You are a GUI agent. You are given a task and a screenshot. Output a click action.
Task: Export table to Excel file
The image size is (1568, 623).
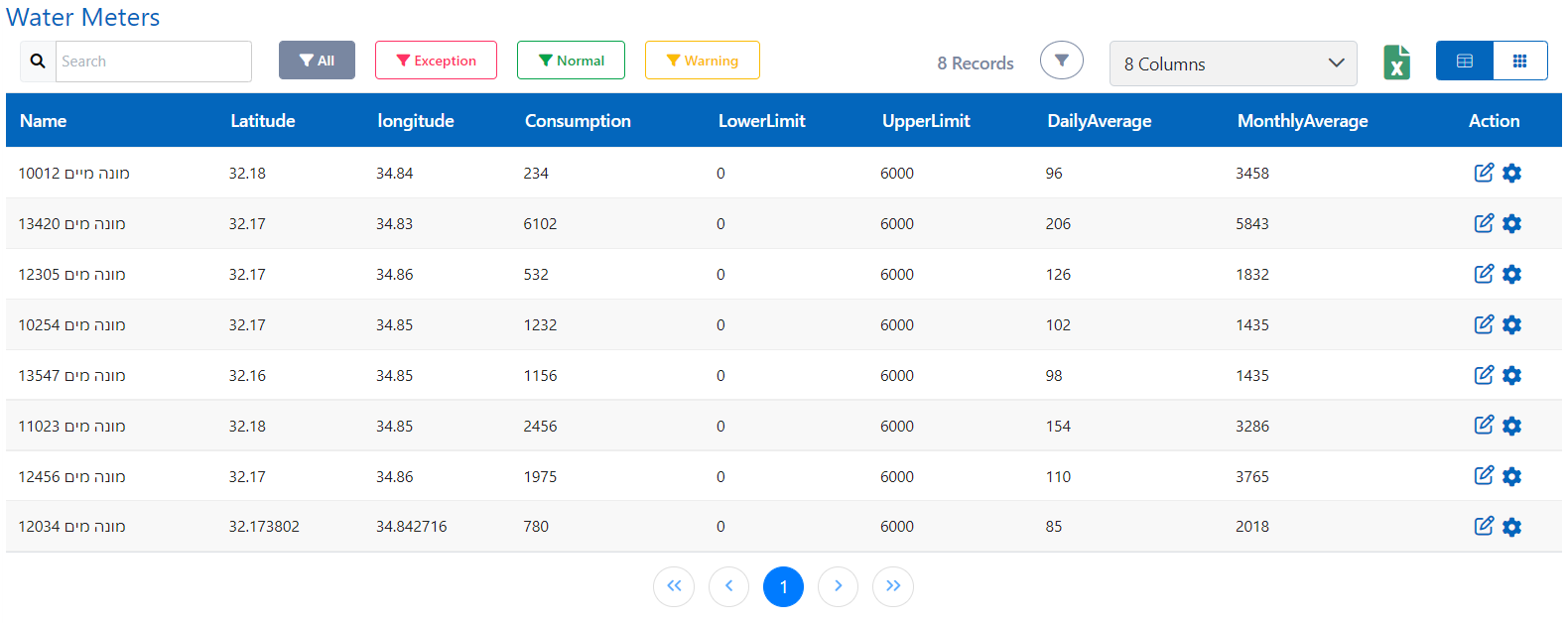pyautogui.click(x=1396, y=62)
